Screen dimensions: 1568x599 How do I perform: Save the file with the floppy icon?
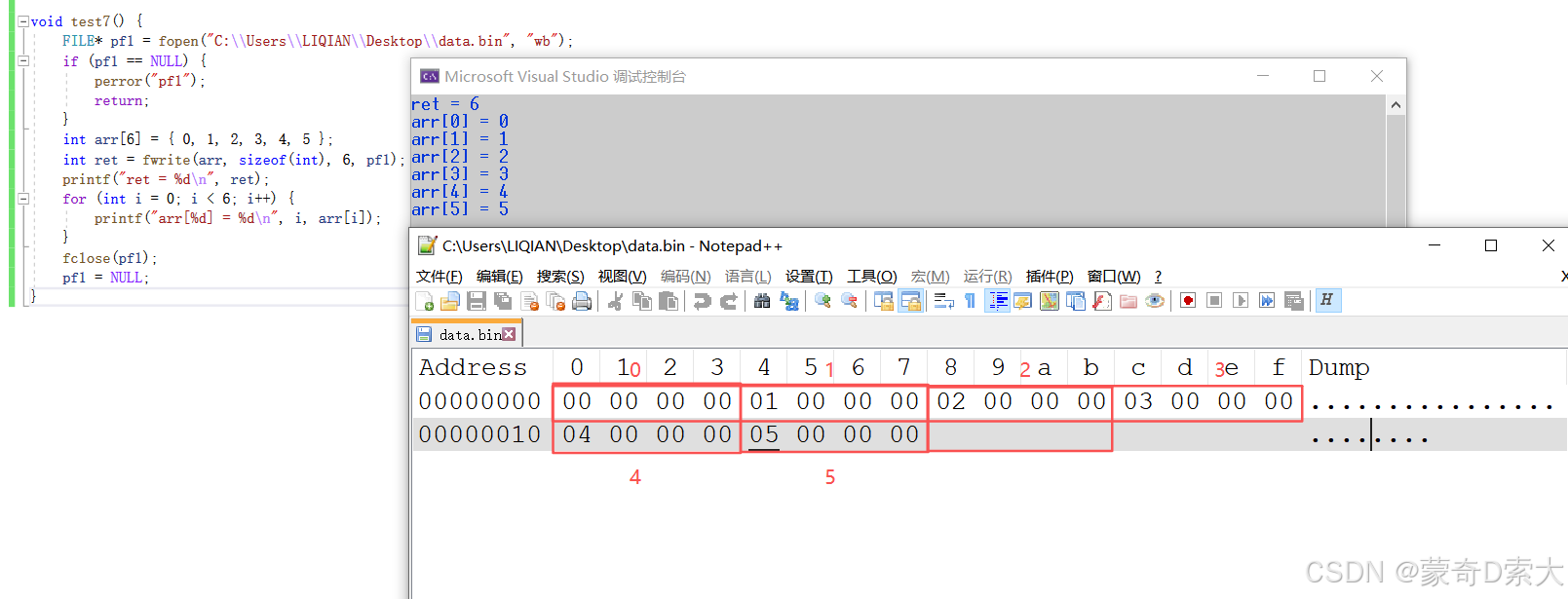[x=477, y=301]
